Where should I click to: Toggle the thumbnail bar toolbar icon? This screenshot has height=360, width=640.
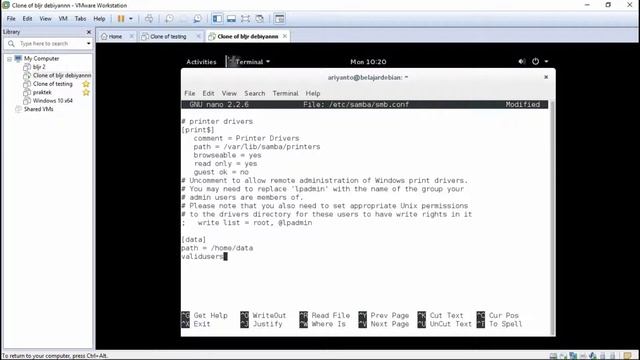231,19
